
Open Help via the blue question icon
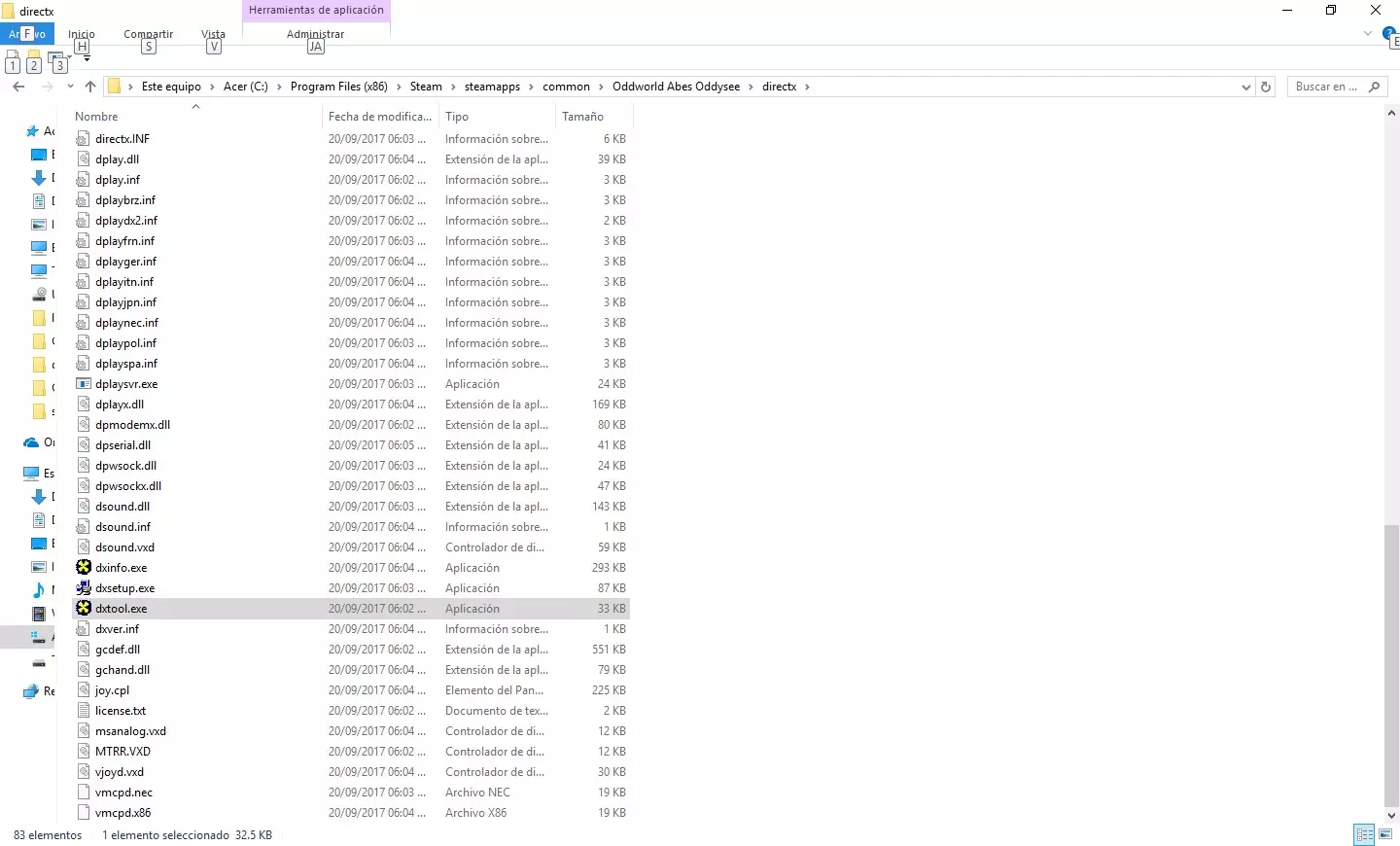[x=1390, y=34]
